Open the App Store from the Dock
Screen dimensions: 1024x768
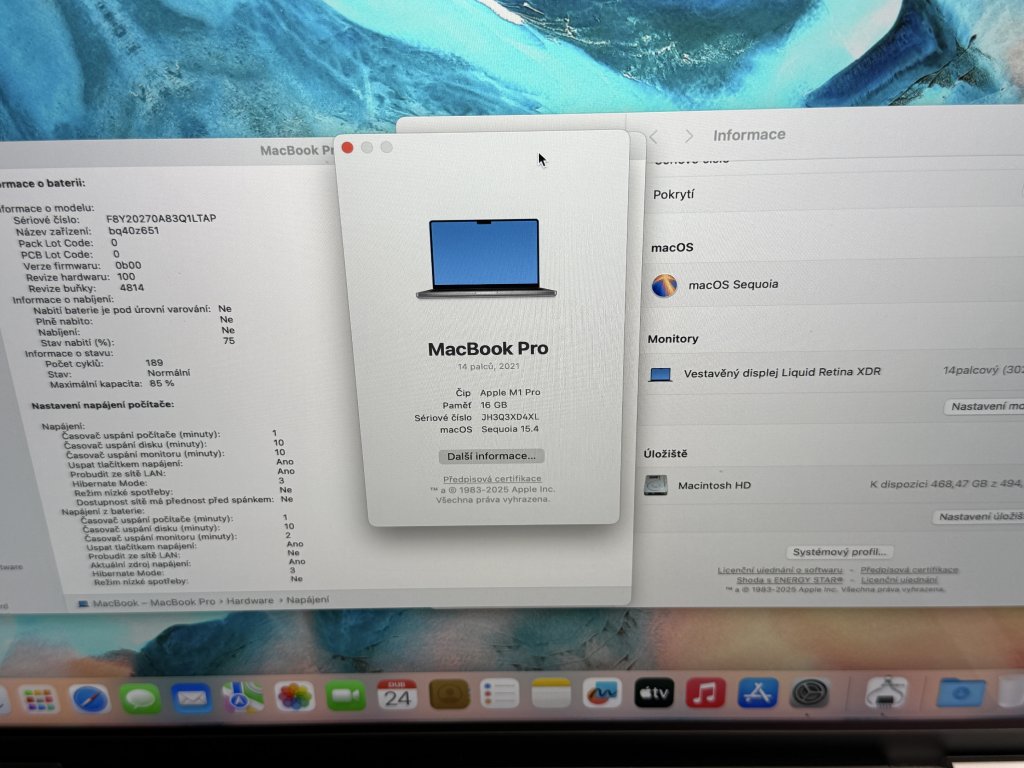click(758, 692)
